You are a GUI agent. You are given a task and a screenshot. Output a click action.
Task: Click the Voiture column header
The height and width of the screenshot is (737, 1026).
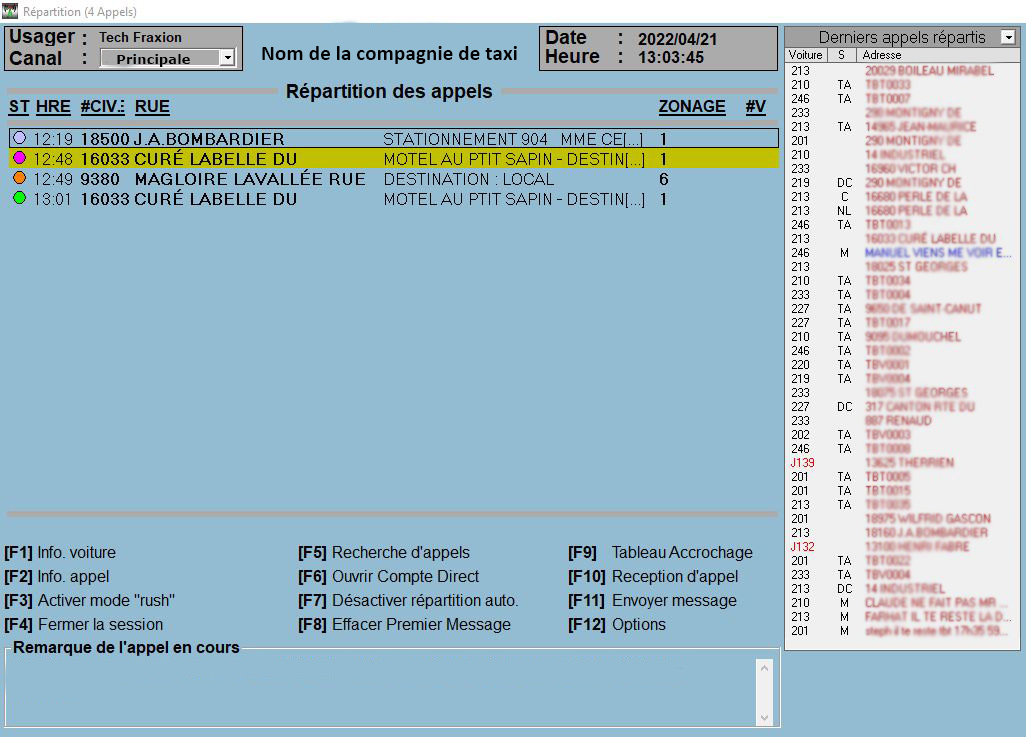point(805,55)
